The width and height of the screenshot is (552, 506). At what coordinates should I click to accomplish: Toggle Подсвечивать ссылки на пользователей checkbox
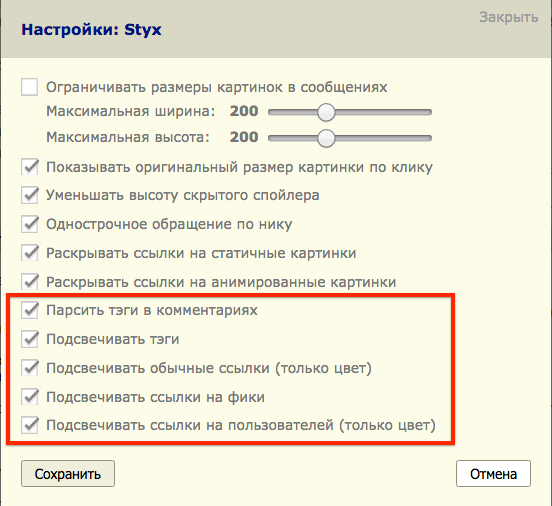pyautogui.click(x=30, y=425)
